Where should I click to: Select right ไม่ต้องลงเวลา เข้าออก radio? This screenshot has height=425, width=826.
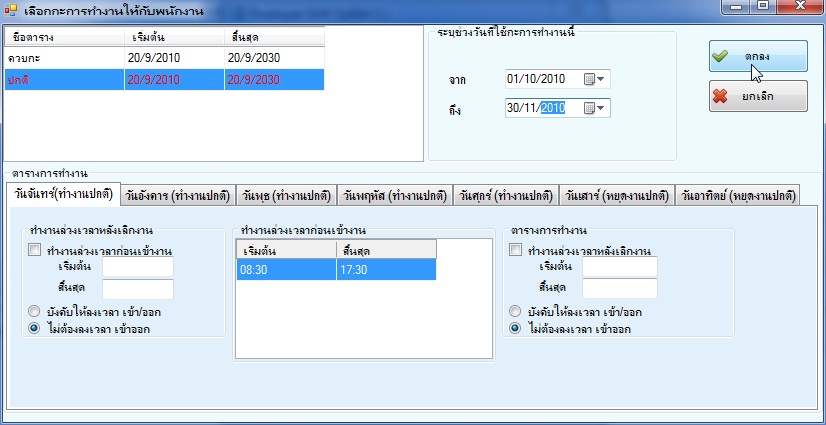click(516, 329)
